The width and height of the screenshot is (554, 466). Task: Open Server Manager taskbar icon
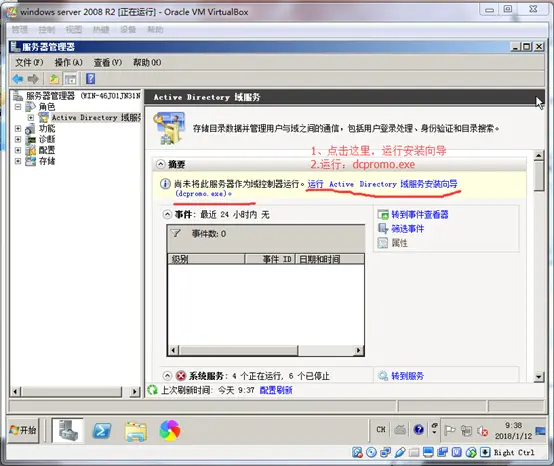[x=68, y=430]
